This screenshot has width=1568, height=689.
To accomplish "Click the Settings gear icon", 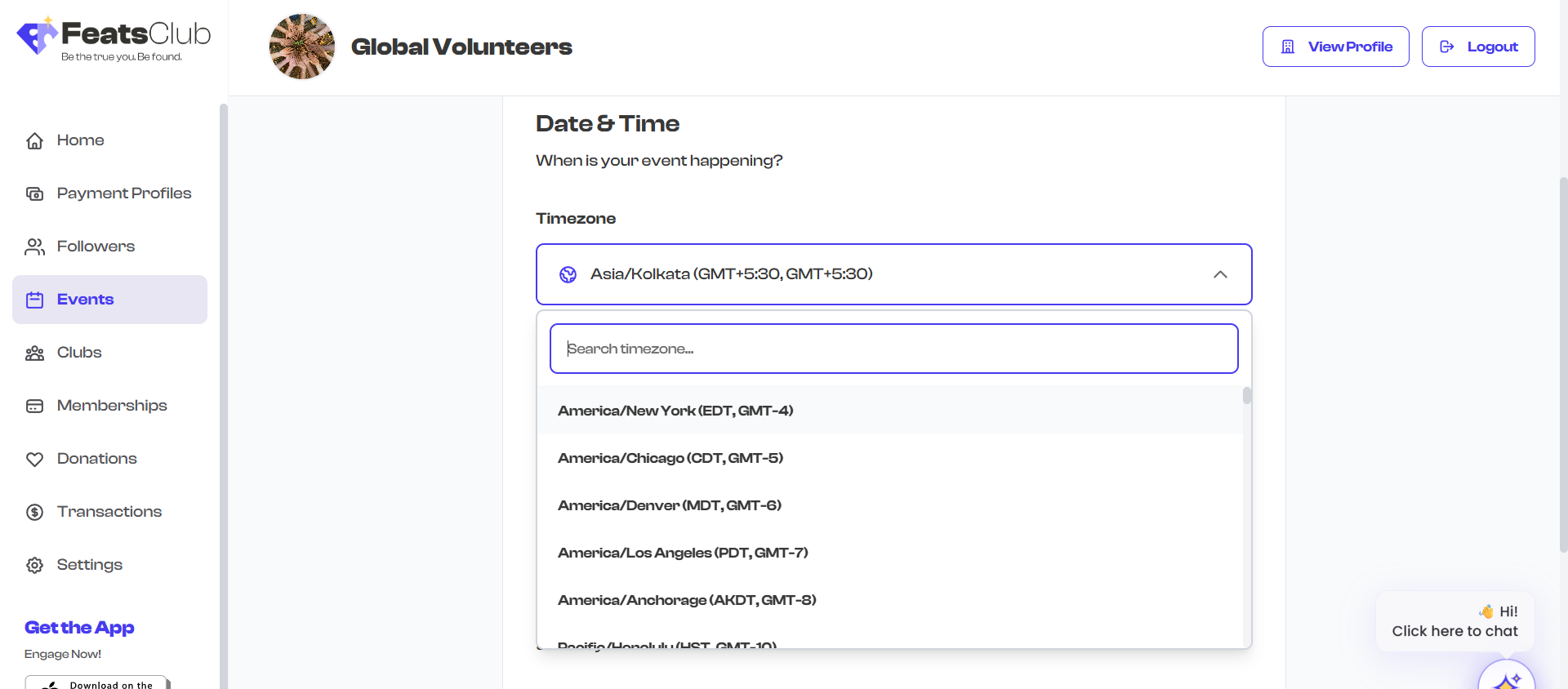I will (x=34, y=565).
